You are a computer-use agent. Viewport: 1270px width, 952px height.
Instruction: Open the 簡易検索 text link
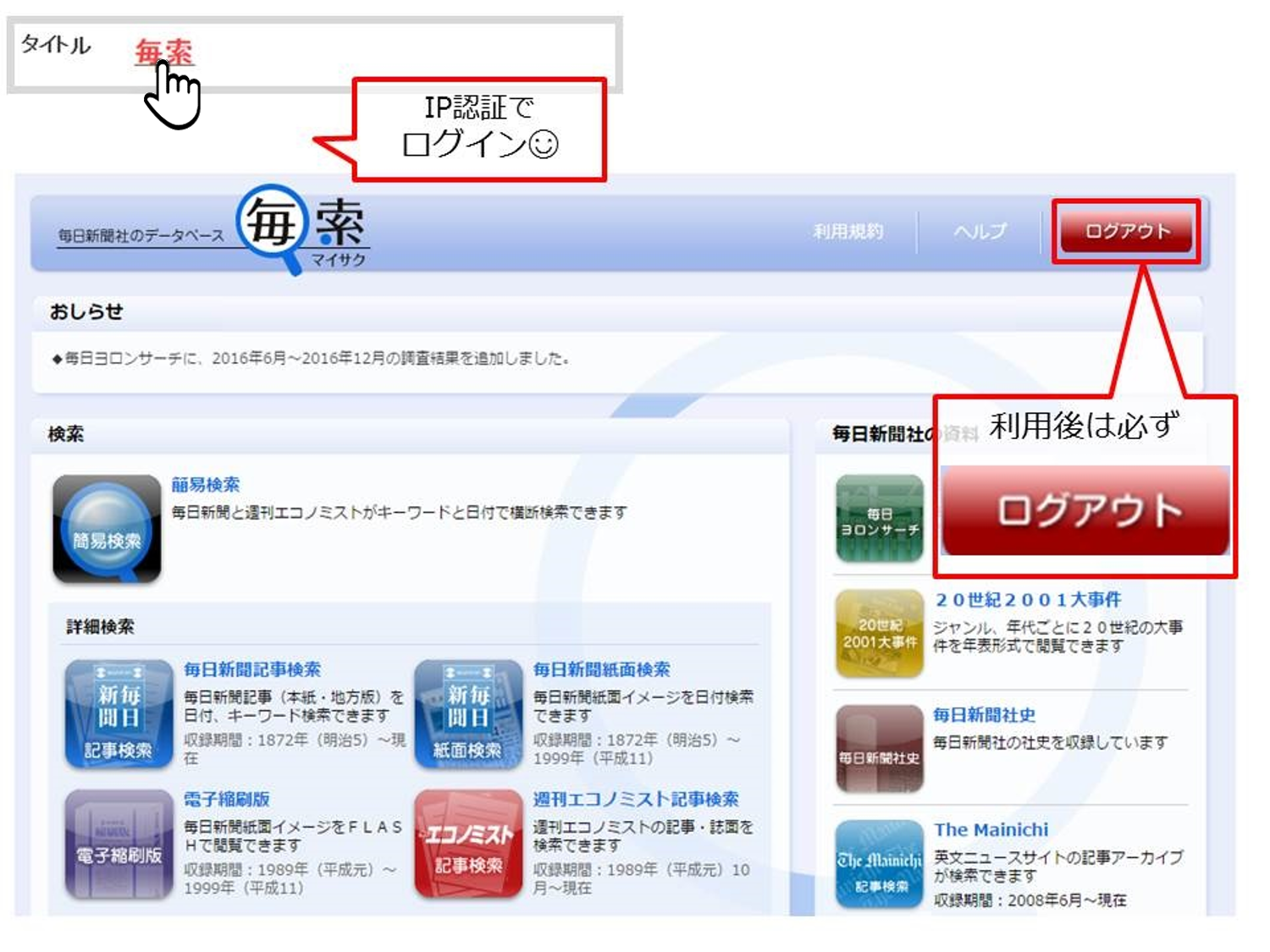(x=206, y=485)
